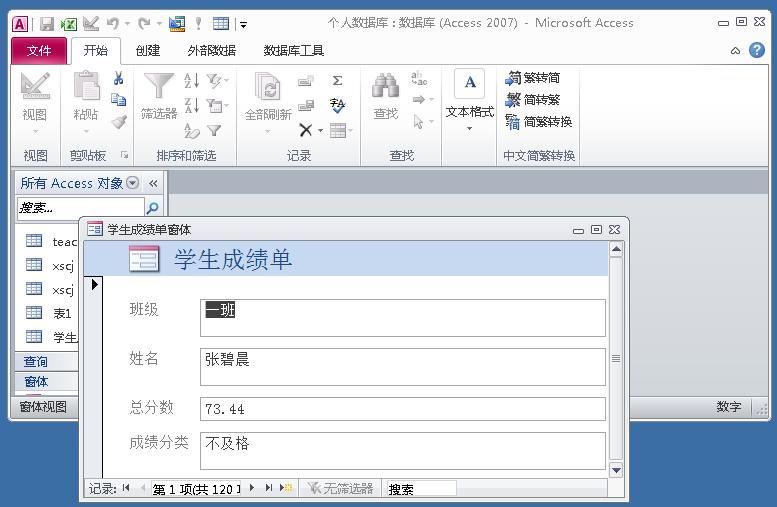Click the Excel export icon in the quick access toolbar
777x507 pixels.
68,23
